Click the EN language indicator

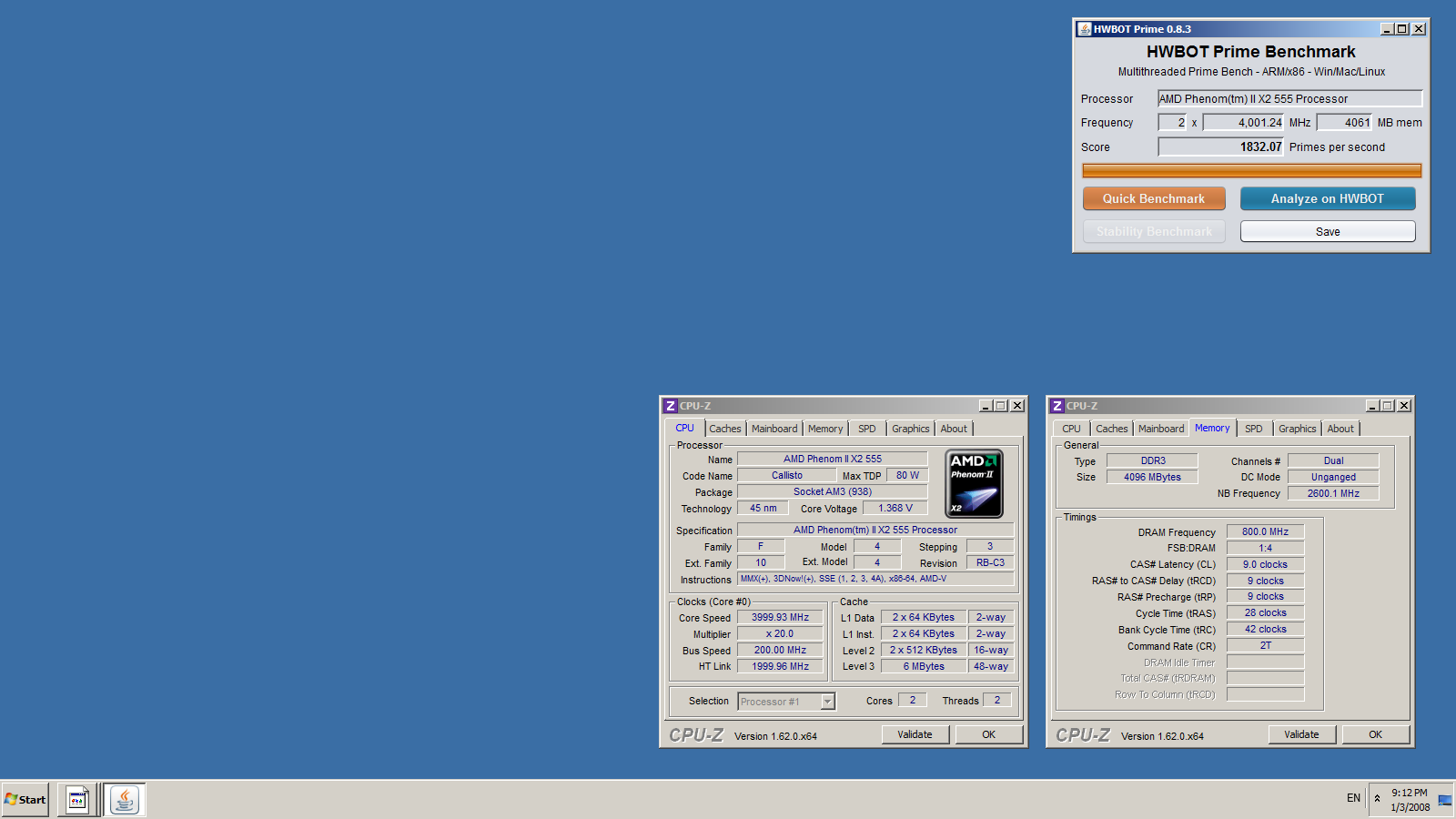point(1353,798)
